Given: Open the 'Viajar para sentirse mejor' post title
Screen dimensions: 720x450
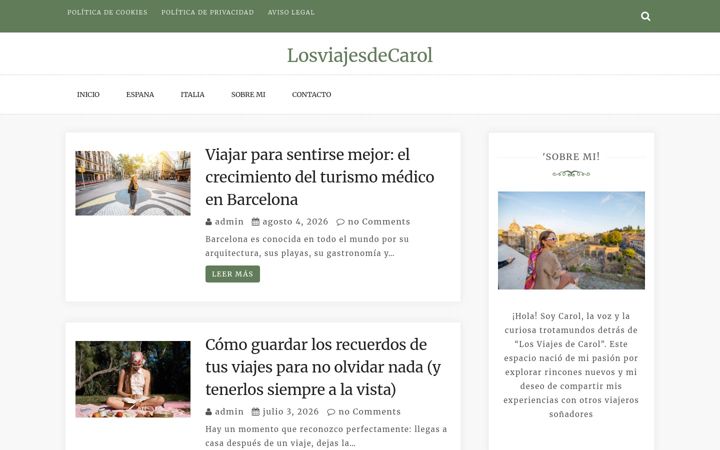Looking at the screenshot, I should pos(320,177).
